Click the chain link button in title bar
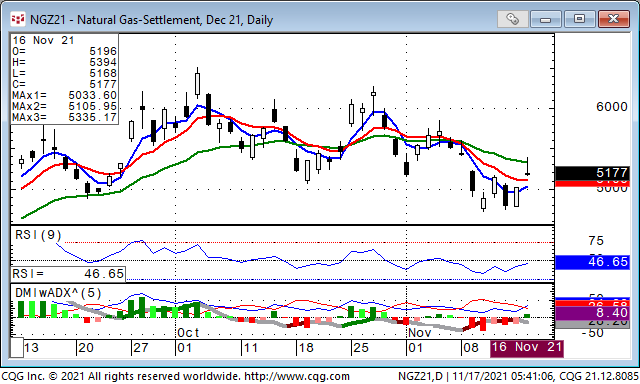This screenshot has height=384, width=640. (x=513, y=19)
